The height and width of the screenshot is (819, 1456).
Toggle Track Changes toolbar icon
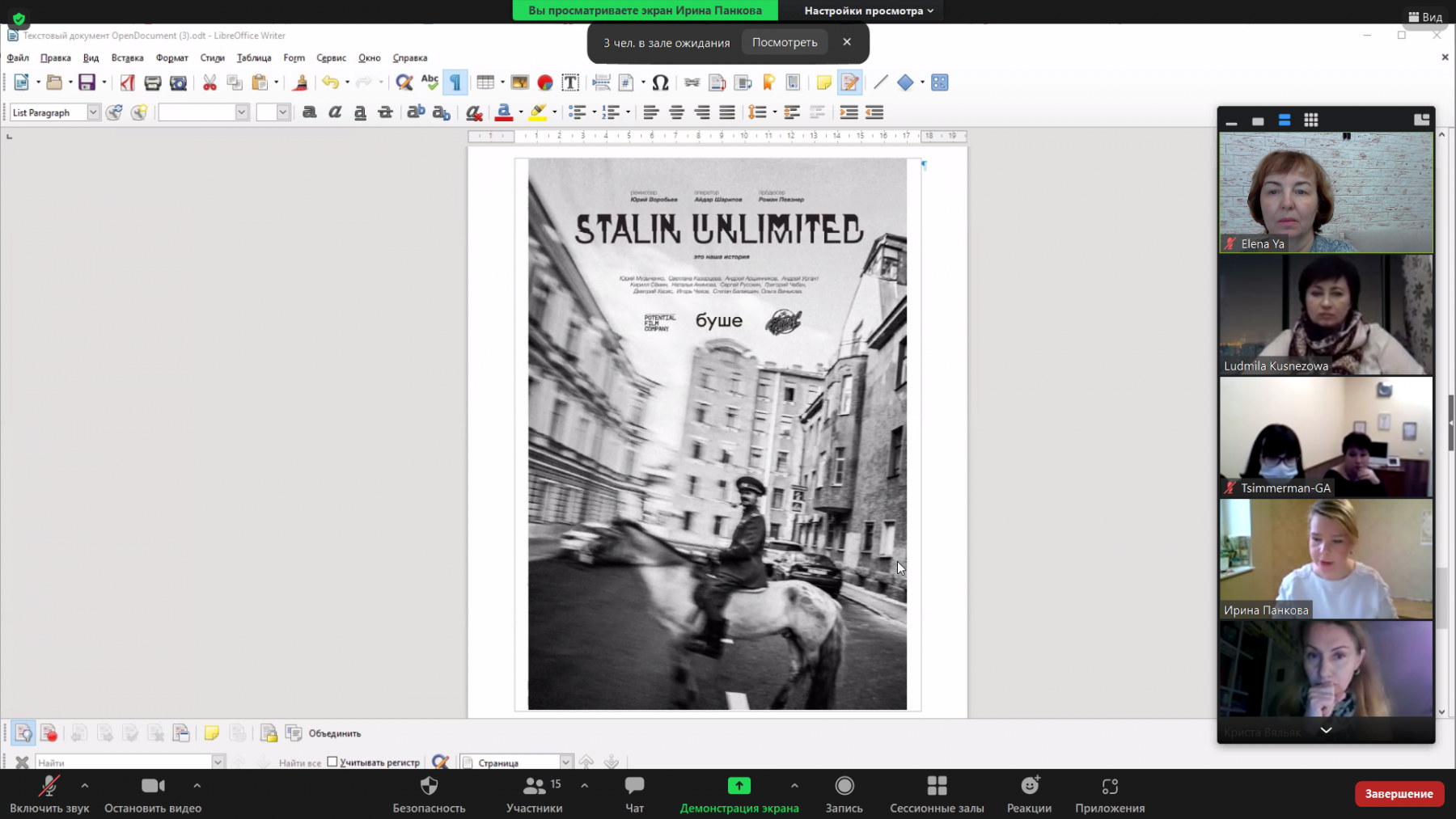[849, 82]
